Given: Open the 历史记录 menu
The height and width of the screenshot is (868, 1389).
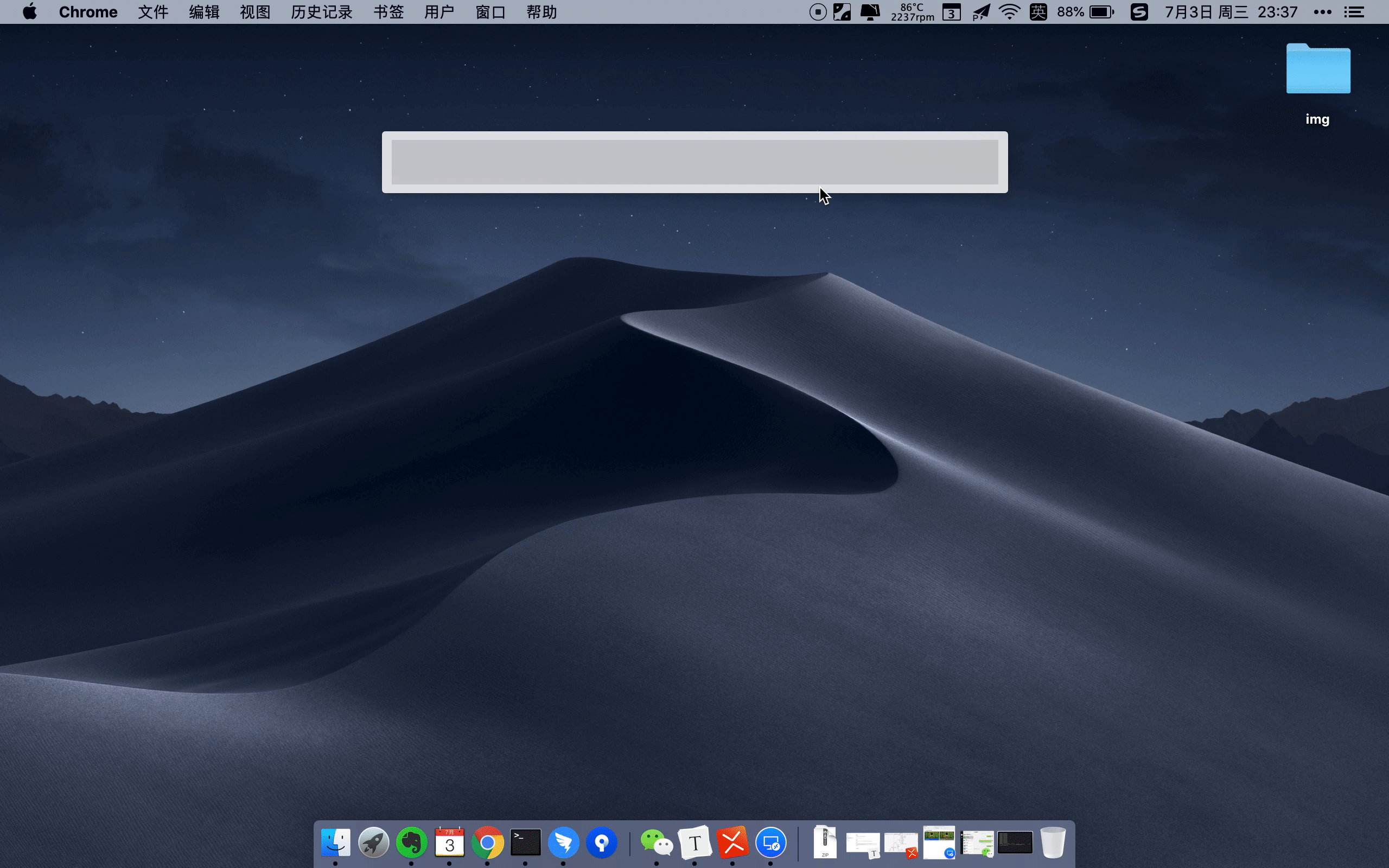Looking at the screenshot, I should coord(321,12).
